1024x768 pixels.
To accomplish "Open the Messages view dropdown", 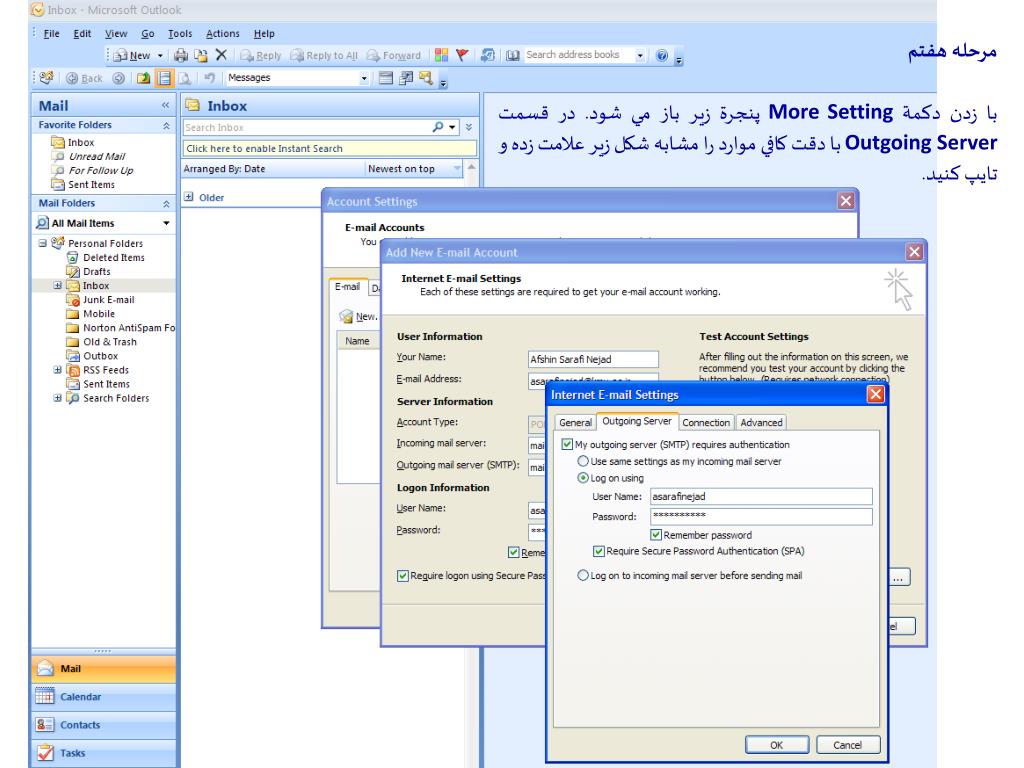I will 364,78.
